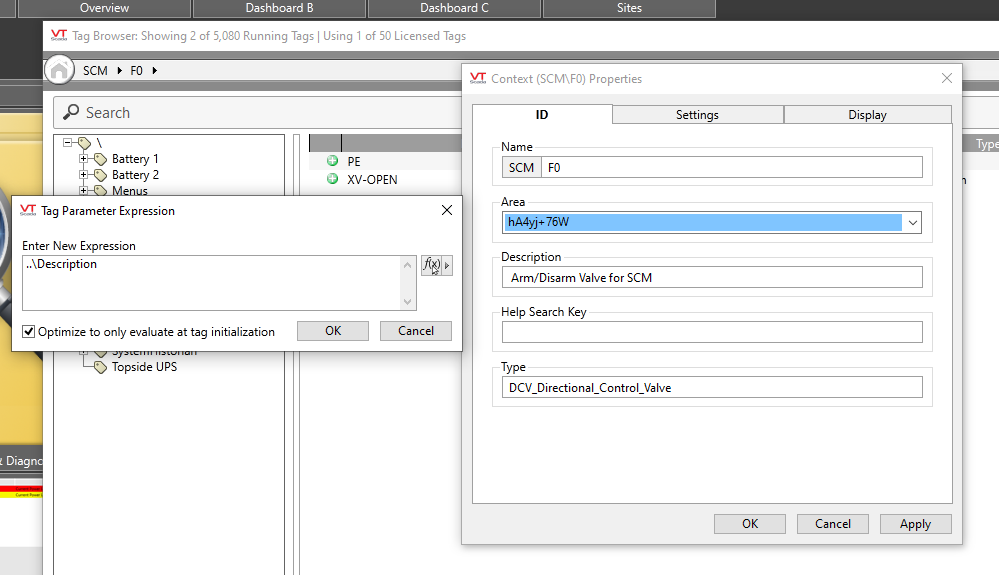Collapse the root backslash tree node
Viewport: 999px width, 575px height.
(68, 143)
